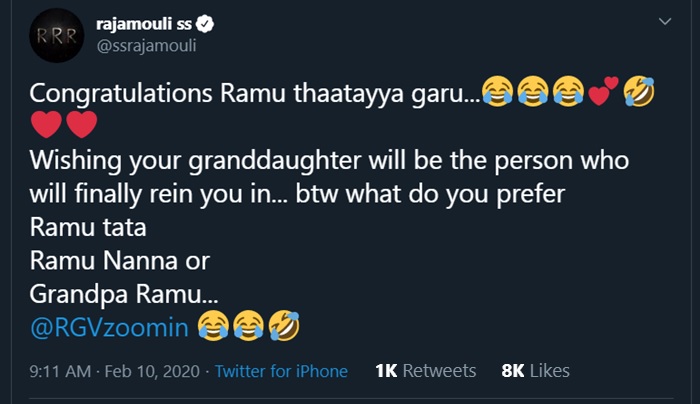This screenshot has height=404, width=700.
Task: Click the first tears-of-joy emoji after "garu..."
Action: click(498, 94)
